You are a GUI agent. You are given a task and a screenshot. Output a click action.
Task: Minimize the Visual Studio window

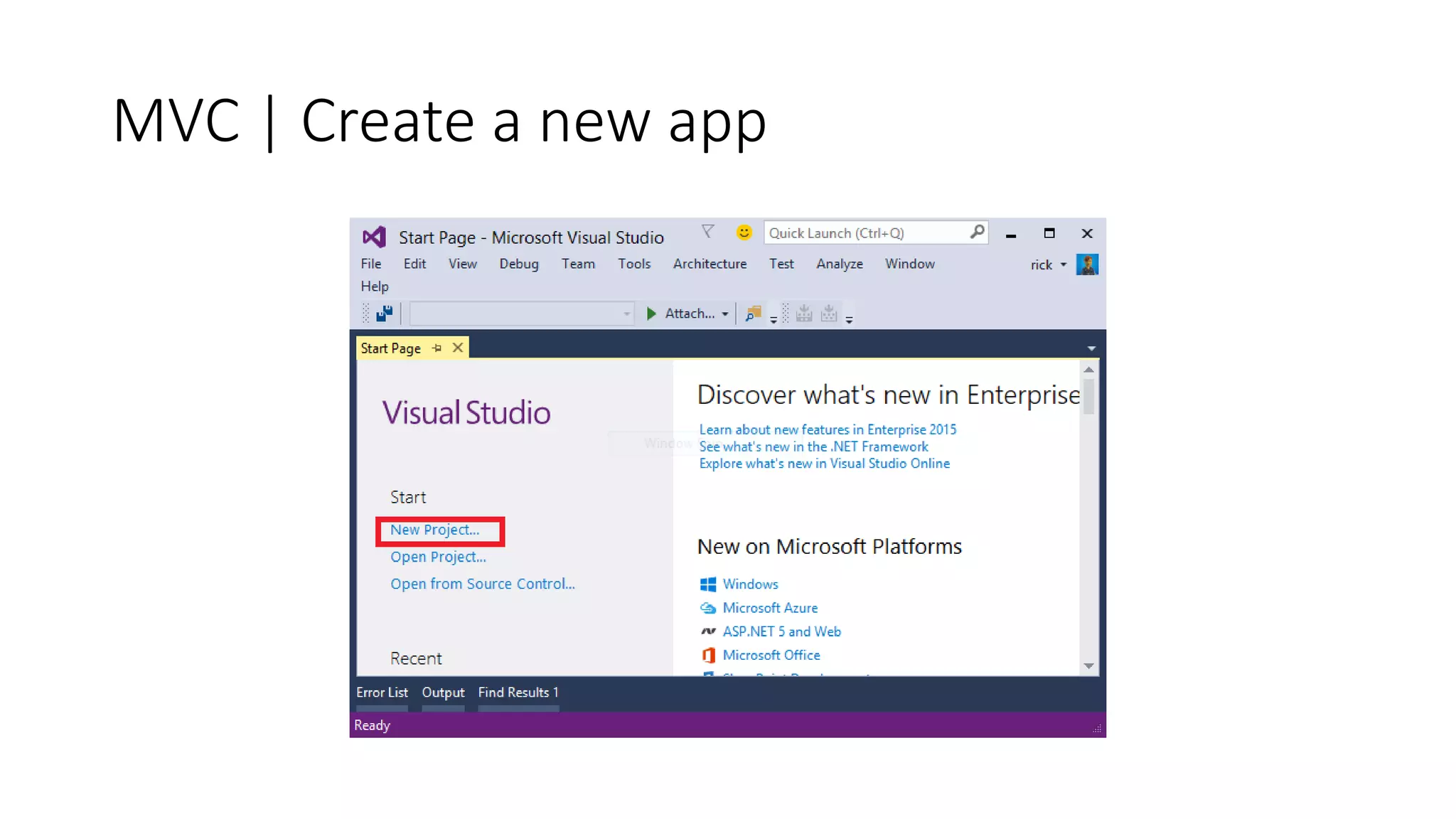click(1010, 235)
